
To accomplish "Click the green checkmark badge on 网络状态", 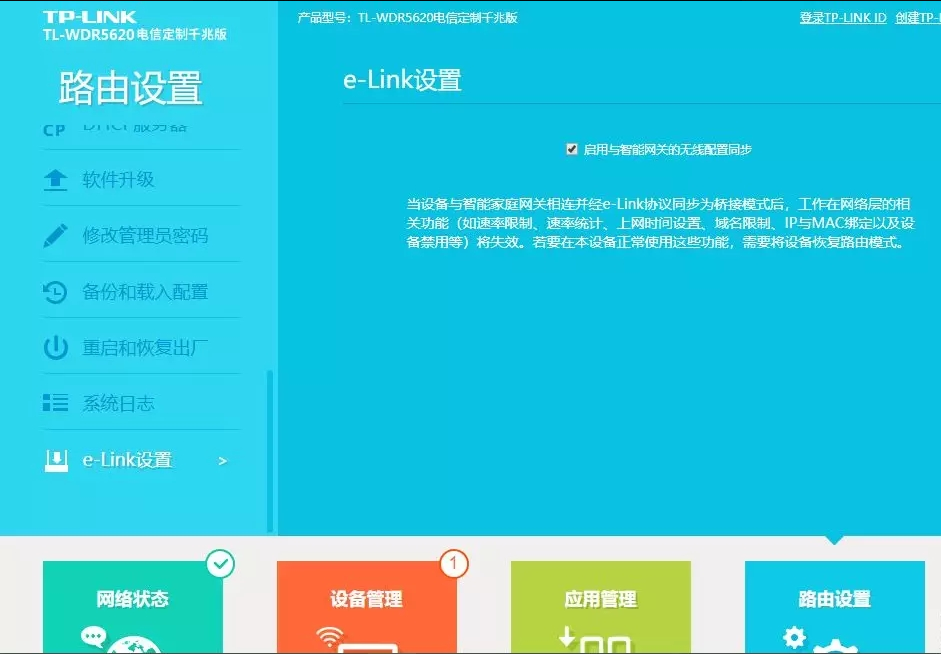I will pos(220,563).
